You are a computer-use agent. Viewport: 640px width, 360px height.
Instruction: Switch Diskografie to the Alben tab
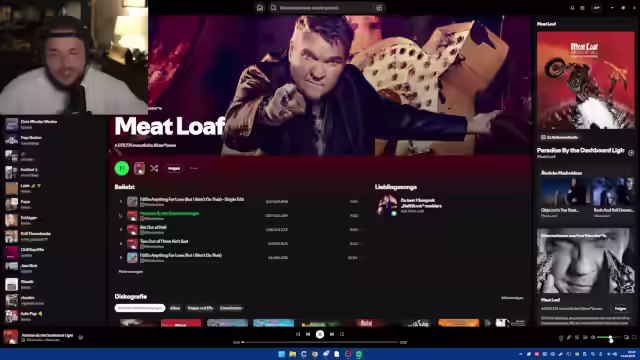coord(175,308)
